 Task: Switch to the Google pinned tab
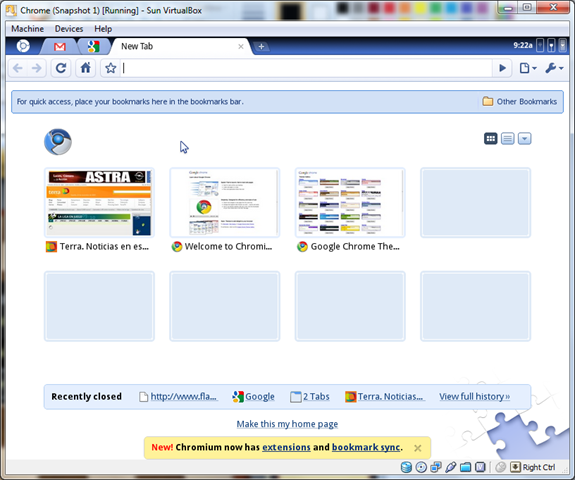coord(93,47)
